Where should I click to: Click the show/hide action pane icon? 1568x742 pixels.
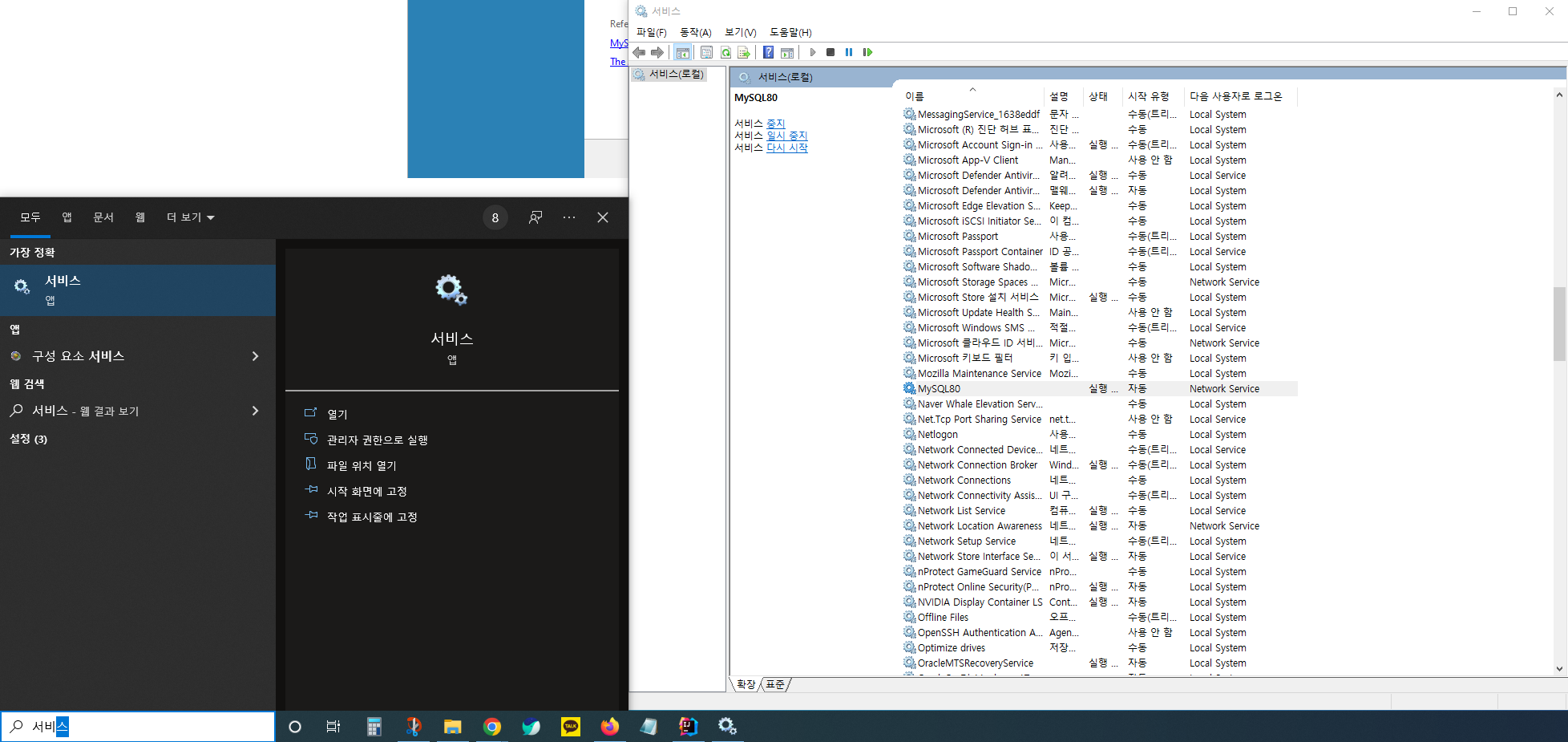tap(787, 52)
